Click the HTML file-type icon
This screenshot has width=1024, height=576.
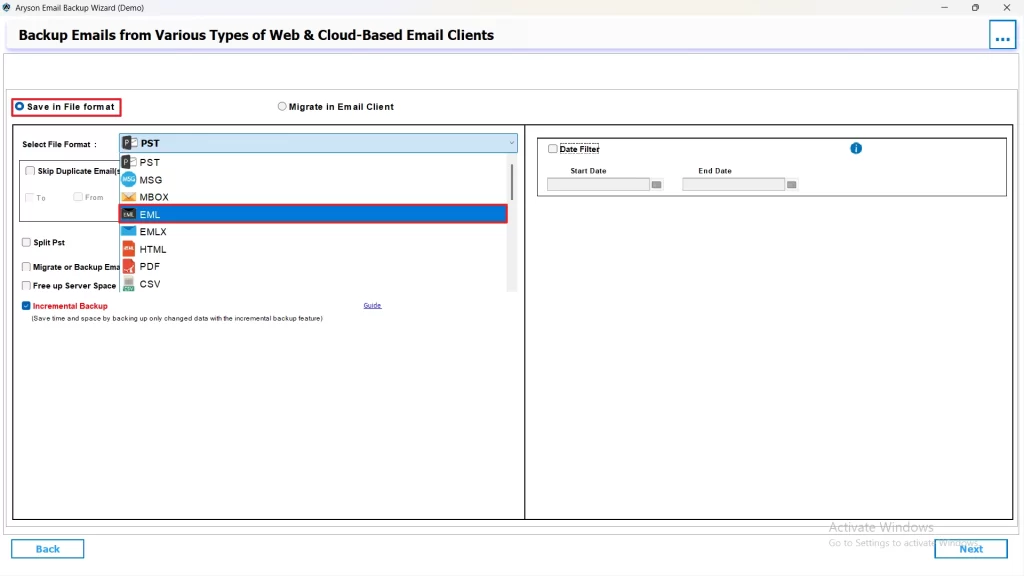pos(129,249)
